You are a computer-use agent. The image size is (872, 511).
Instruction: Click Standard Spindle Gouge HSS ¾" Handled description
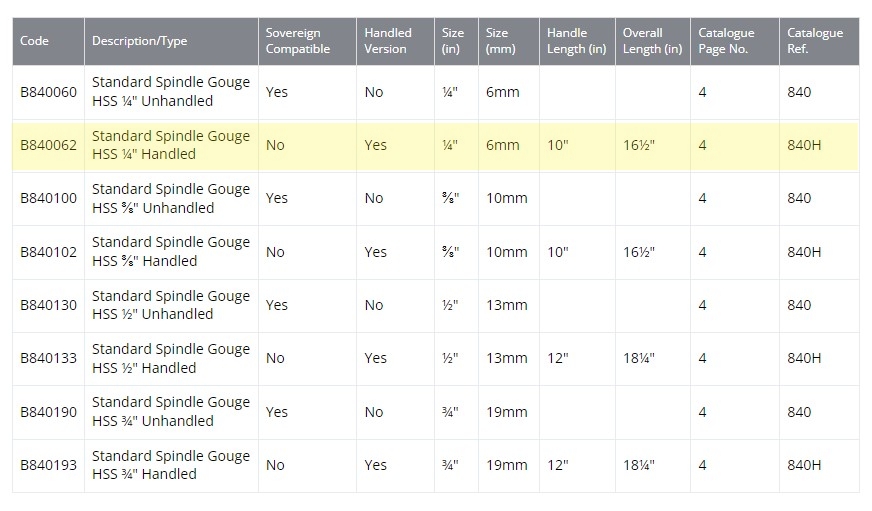tap(170, 465)
